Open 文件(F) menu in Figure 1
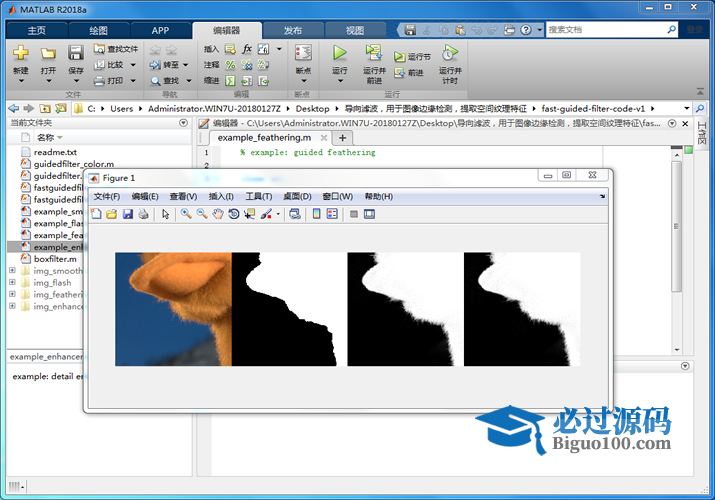This screenshot has height=500, width=715. coord(107,196)
